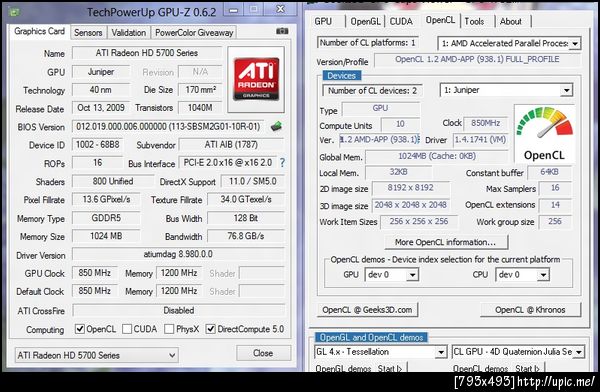Click the BIOS save chip icon
600x392 pixels.
tap(276, 126)
